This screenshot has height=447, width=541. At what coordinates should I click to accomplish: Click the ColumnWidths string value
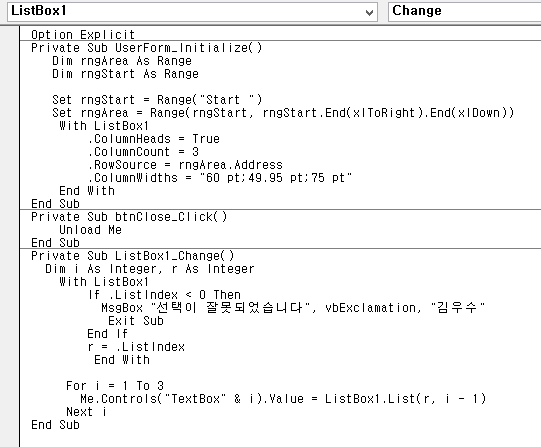pos(276,178)
